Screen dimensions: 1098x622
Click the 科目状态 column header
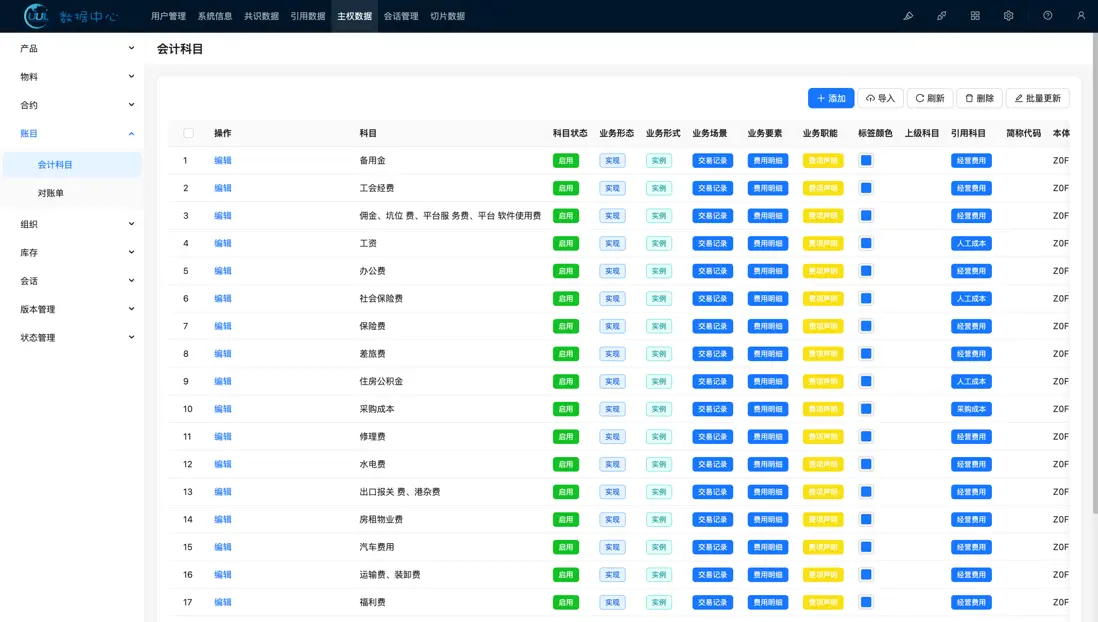570,133
